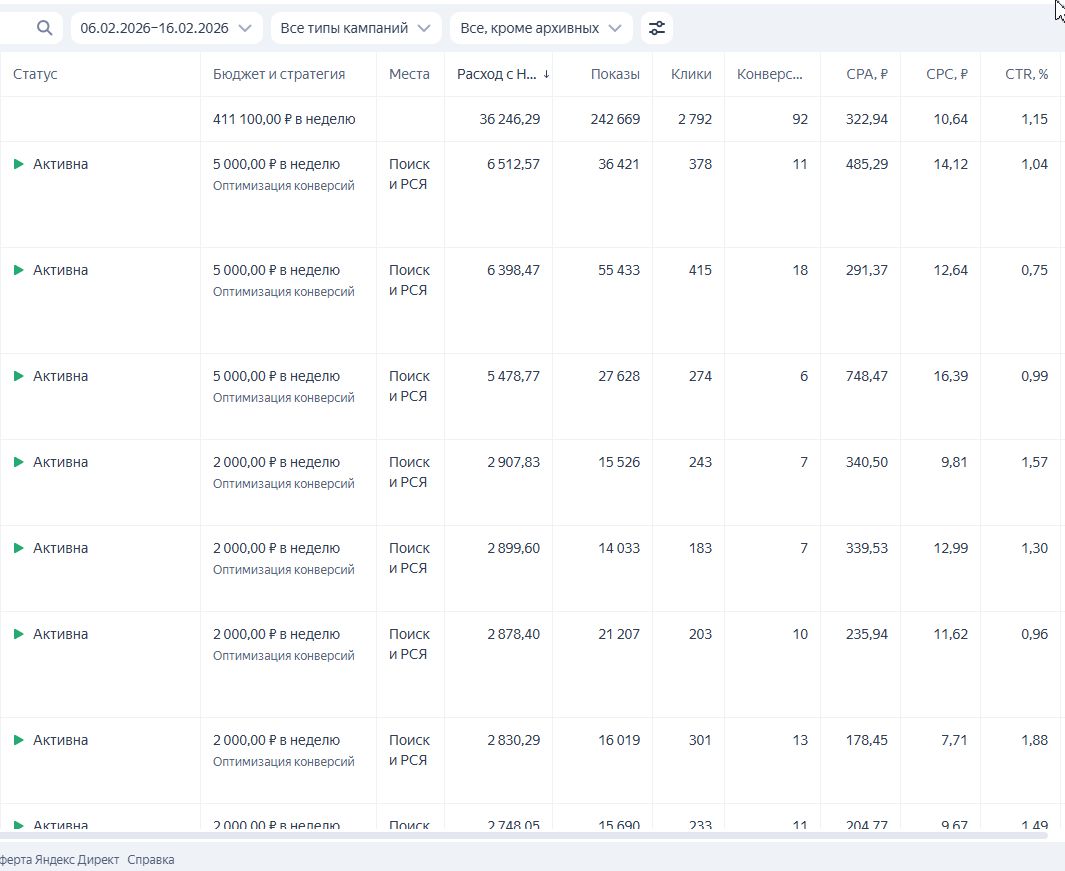
Task: Click the Бюджет и стратегия column header
Action: (279, 74)
